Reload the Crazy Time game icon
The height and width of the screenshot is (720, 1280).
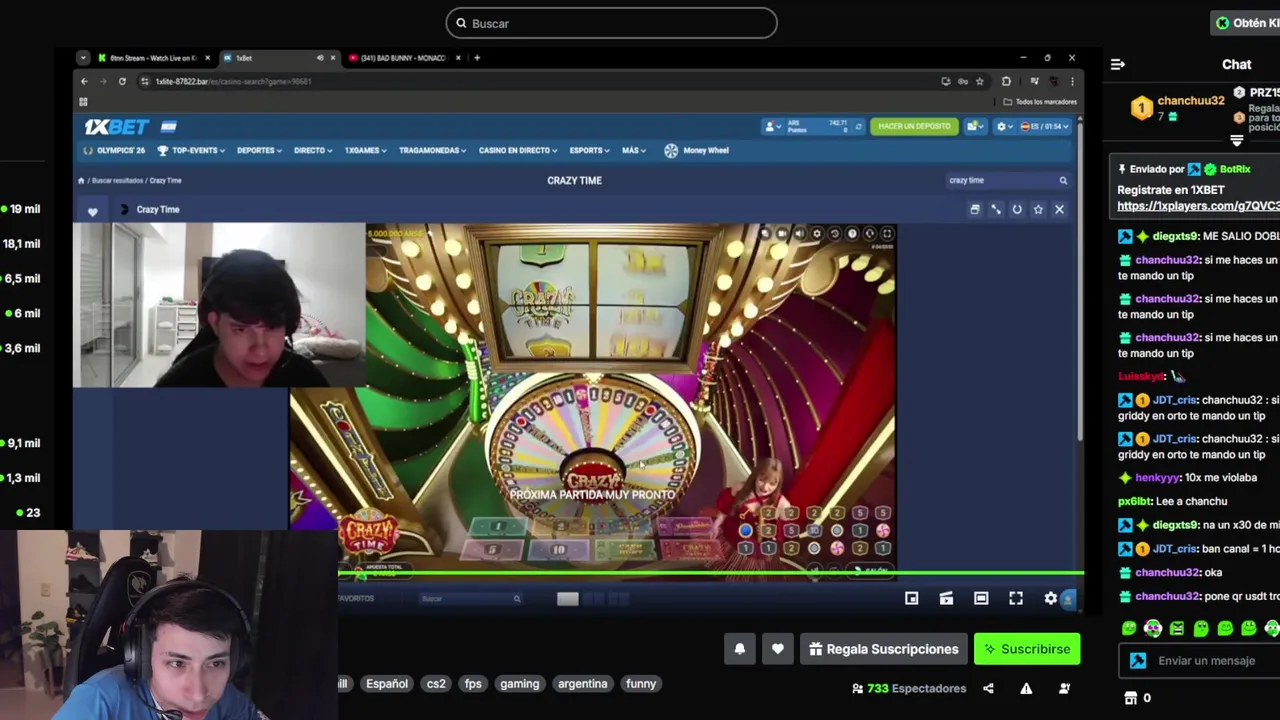tap(1017, 210)
